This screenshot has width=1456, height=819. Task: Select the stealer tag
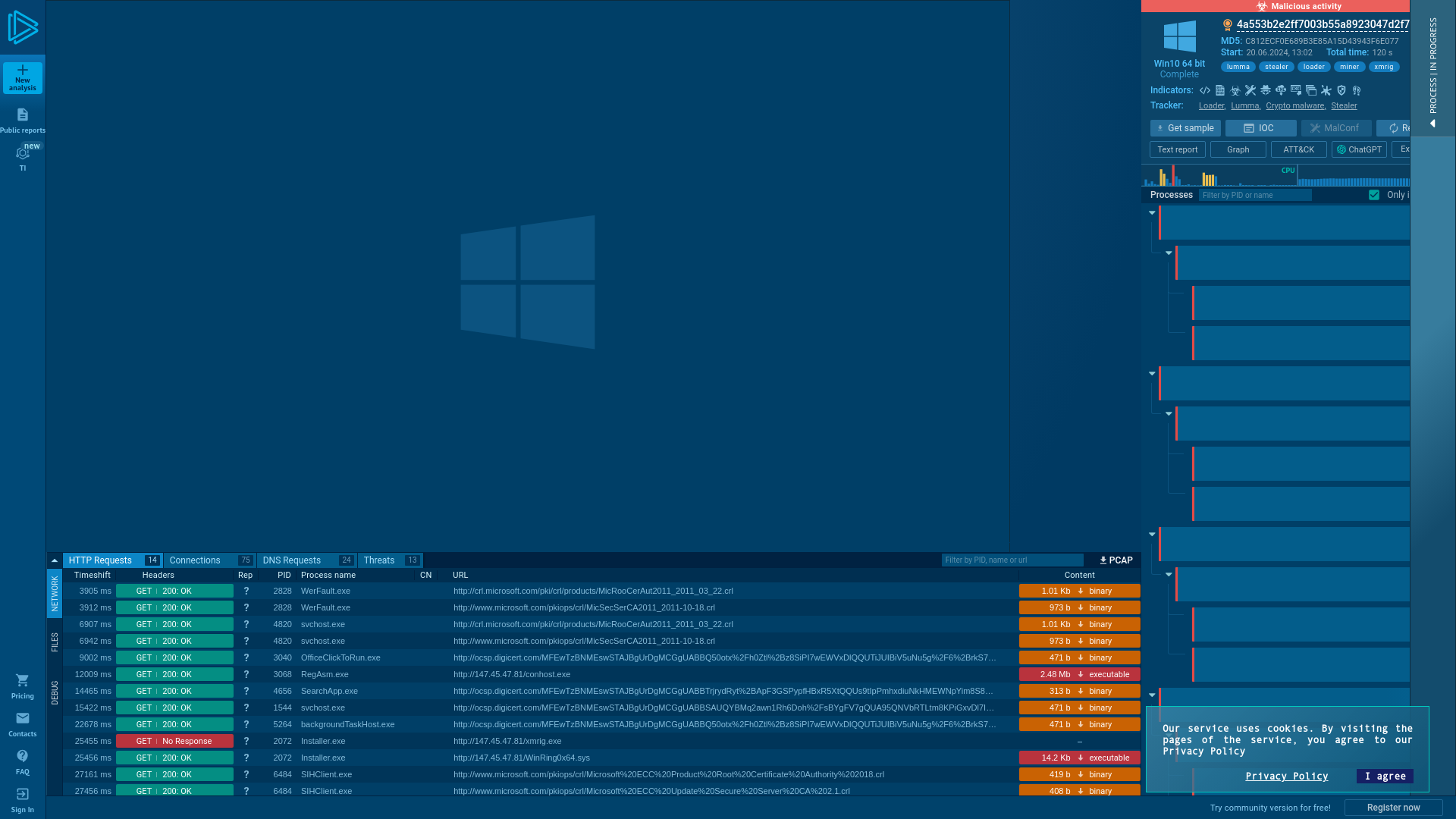[1276, 67]
